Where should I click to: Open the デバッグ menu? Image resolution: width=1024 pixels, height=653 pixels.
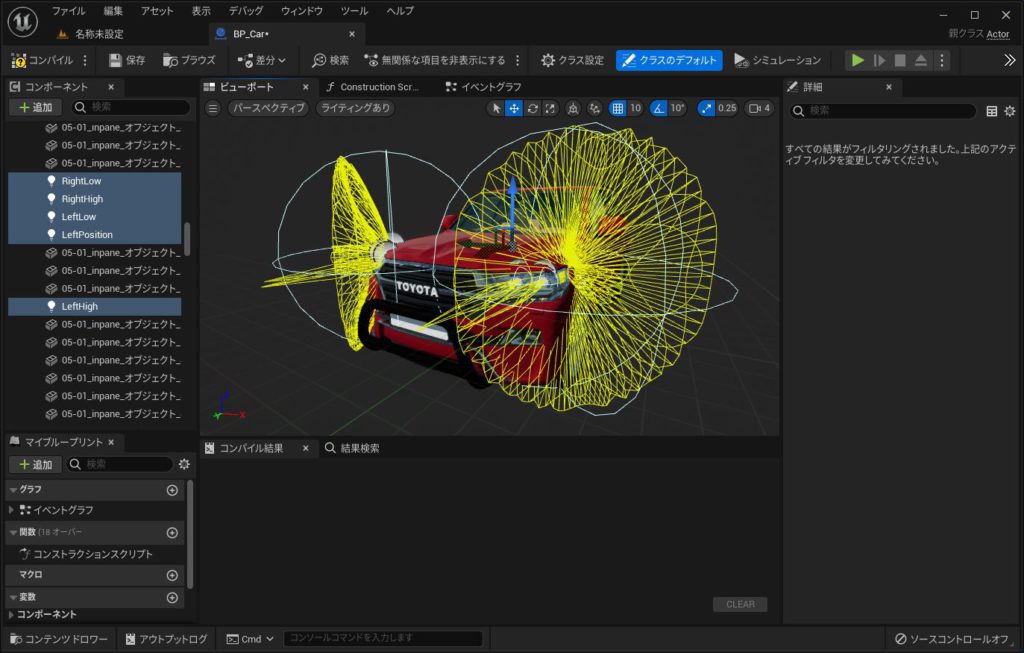(246, 11)
